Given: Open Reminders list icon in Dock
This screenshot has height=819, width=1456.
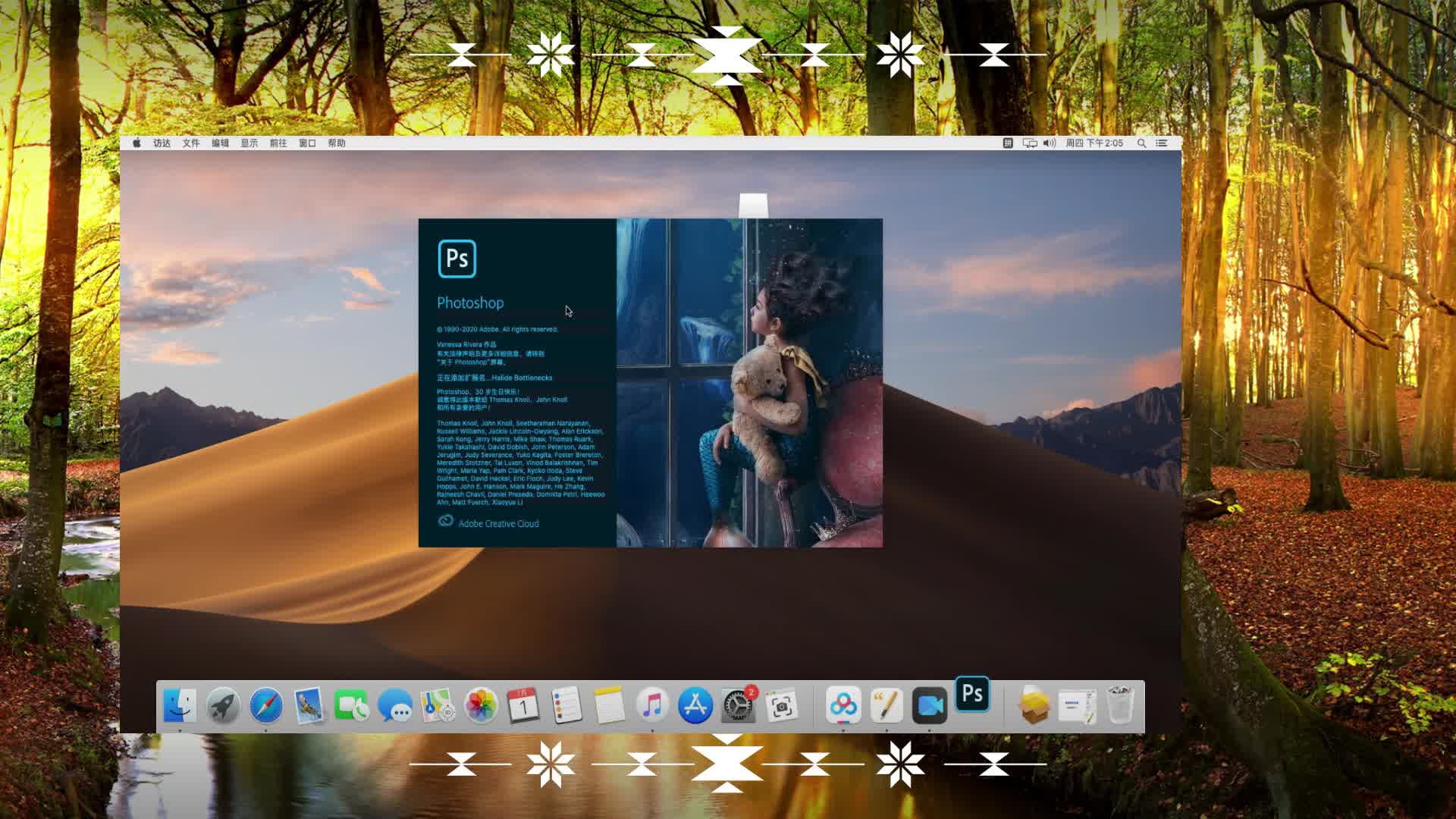Looking at the screenshot, I should tap(566, 706).
